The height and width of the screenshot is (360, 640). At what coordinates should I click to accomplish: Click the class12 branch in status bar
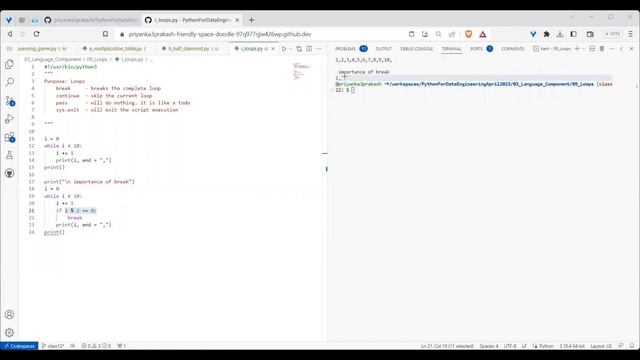tap(53, 346)
